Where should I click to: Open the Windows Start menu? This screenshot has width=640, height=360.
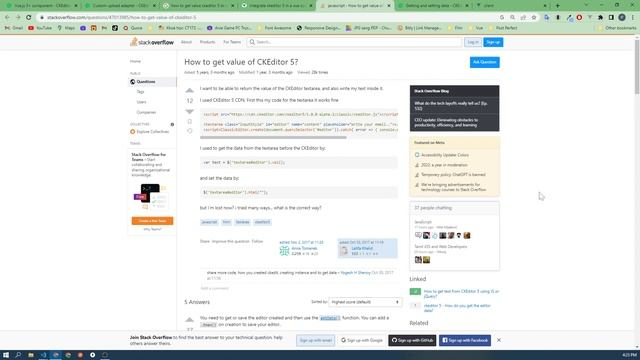6,355
